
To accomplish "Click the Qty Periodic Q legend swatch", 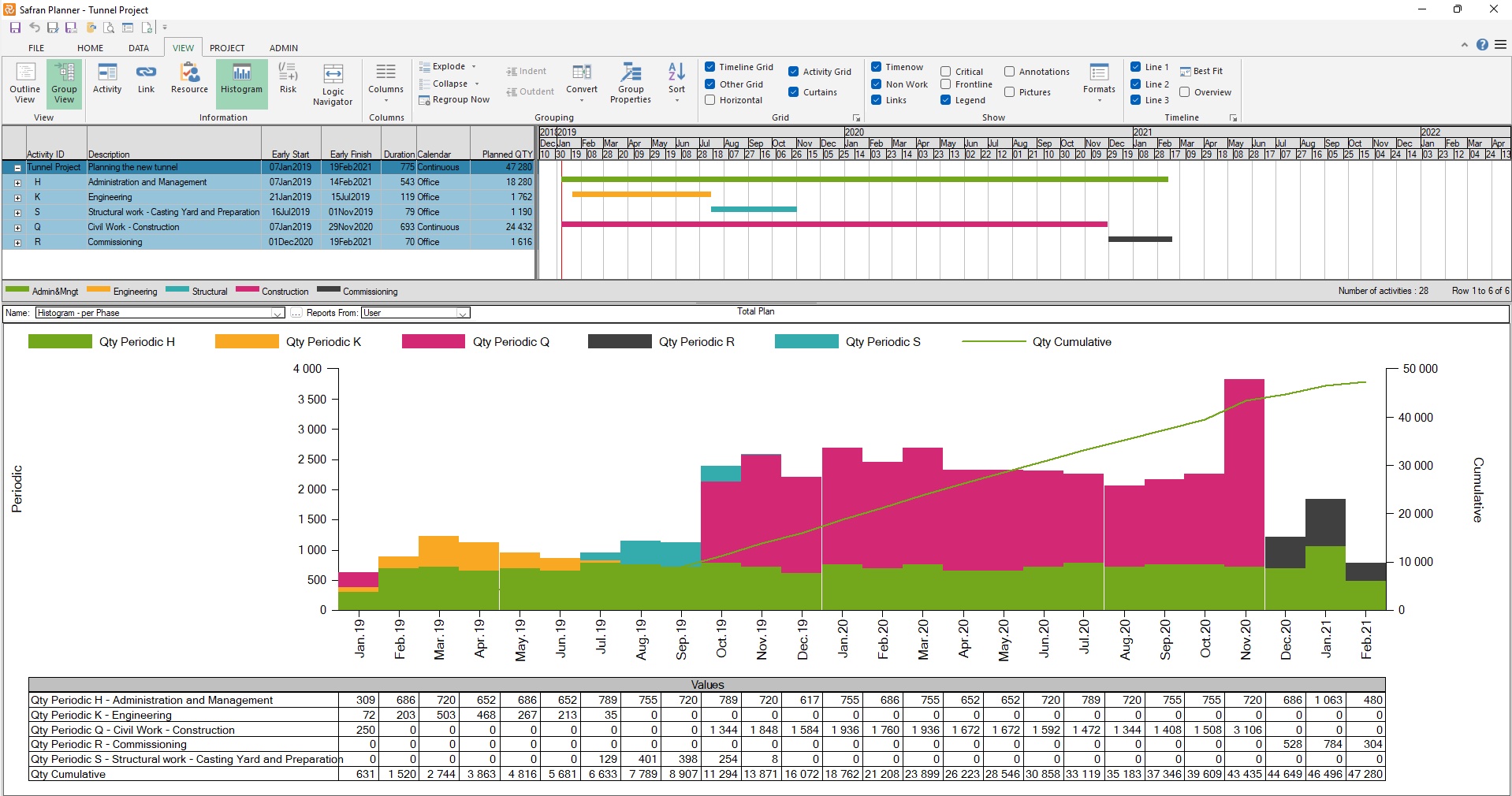I will [434, 341].
